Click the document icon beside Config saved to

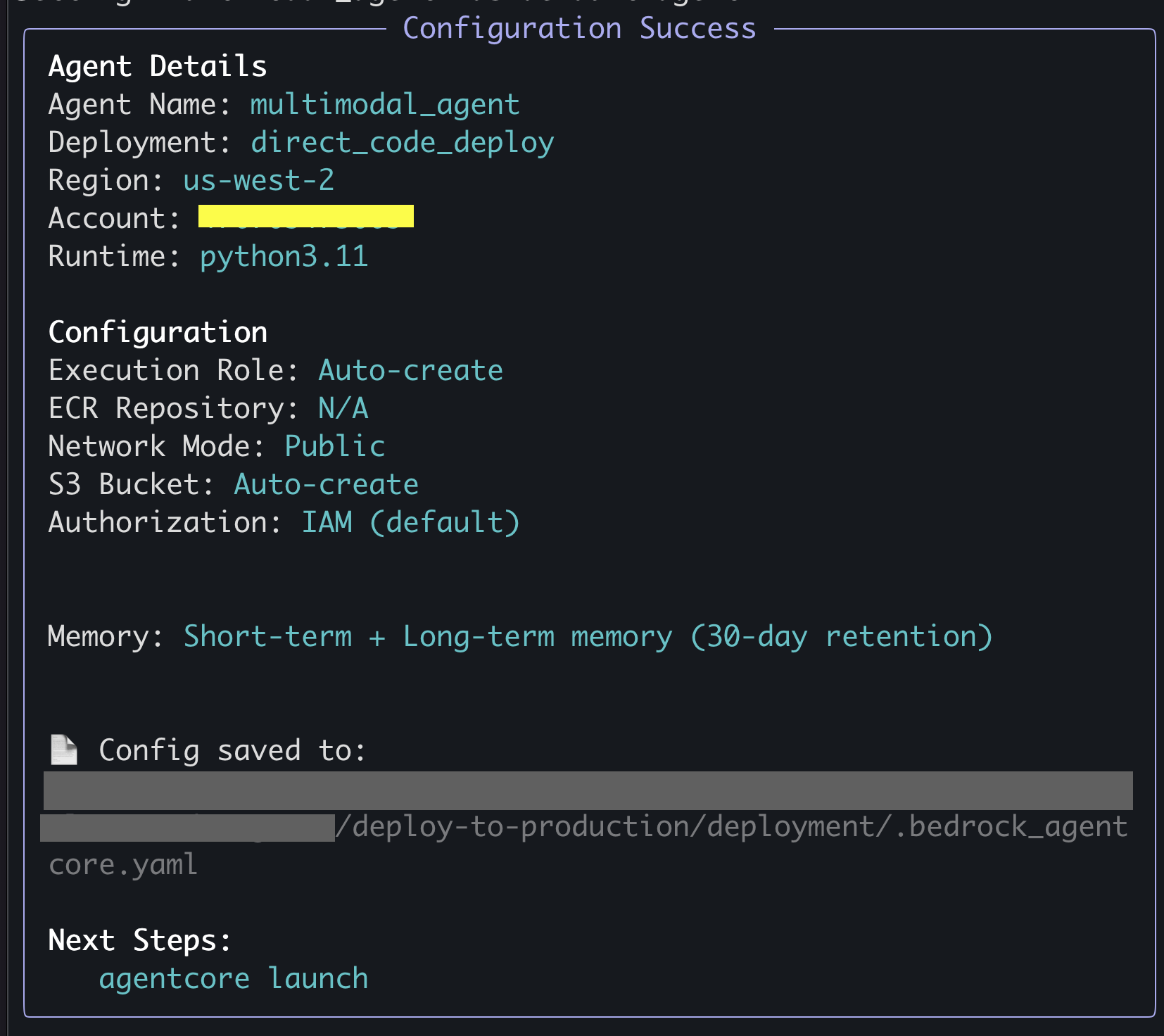coord(64,750)
